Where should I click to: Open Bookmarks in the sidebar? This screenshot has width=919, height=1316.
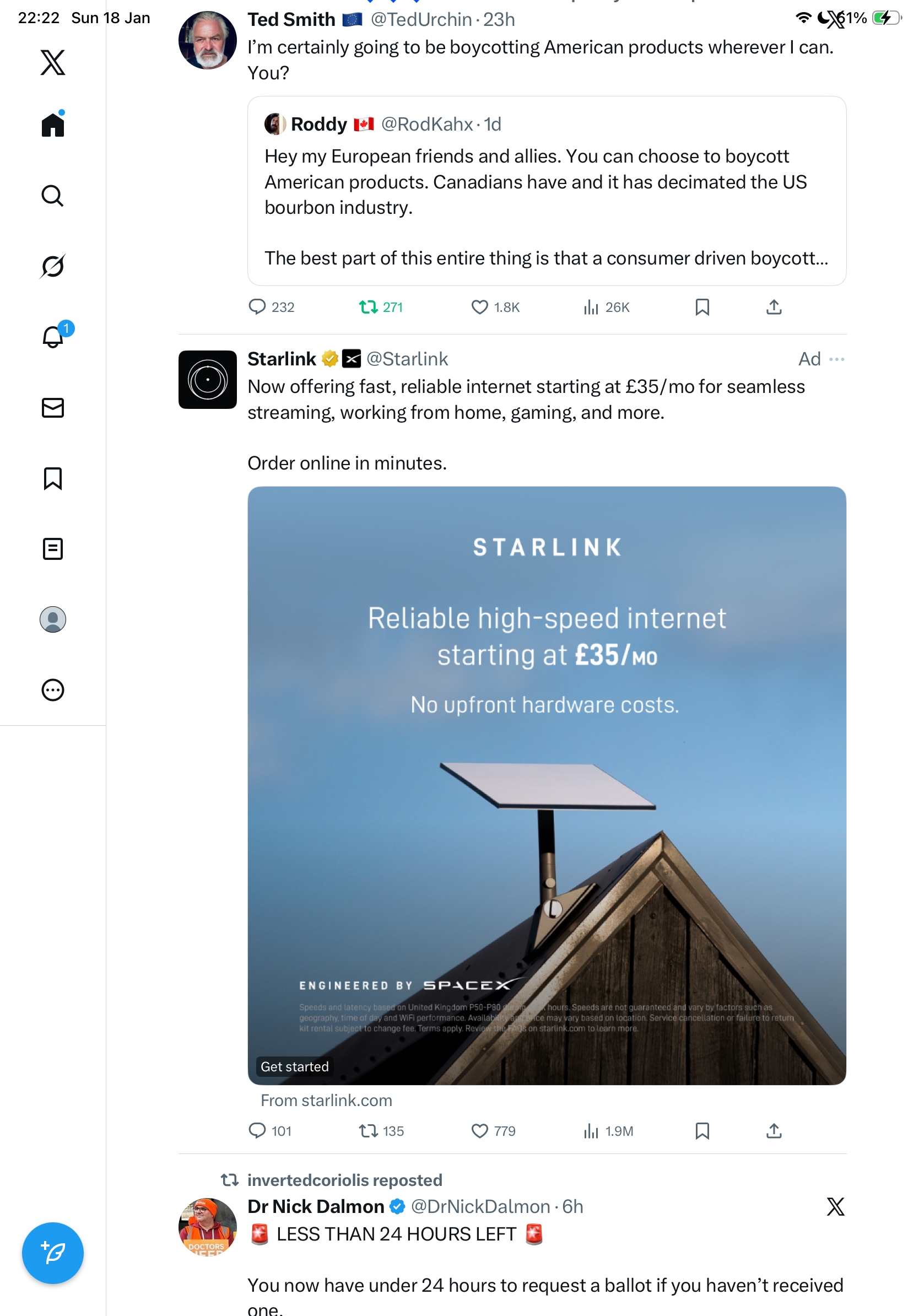tap(53, 478)
